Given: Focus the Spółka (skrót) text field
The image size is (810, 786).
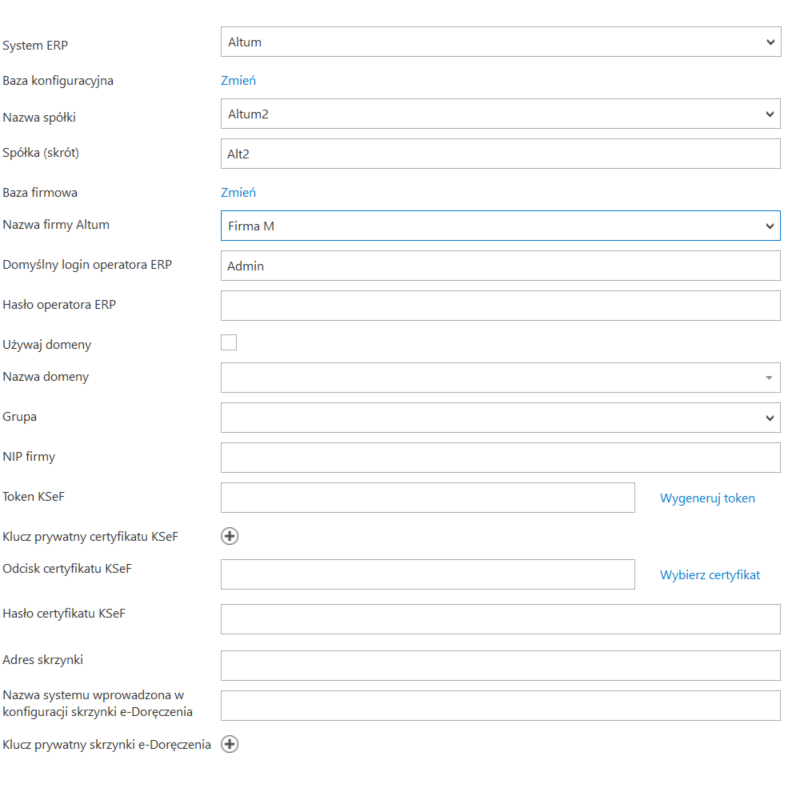Looking at the screenshot, I should (x=500, y=154).
